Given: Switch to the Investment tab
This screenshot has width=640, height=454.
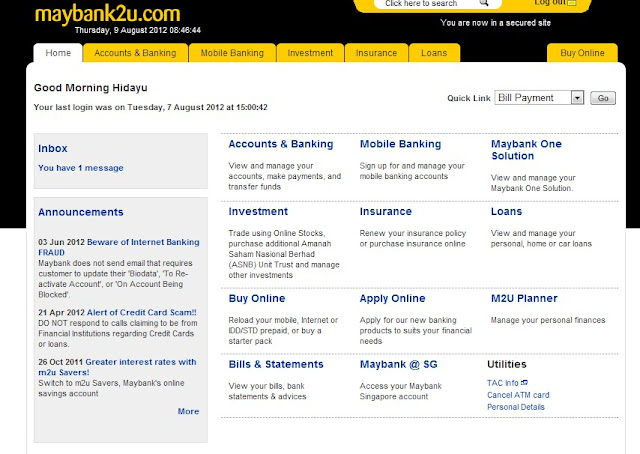Looking at the screenshot, I should click(310, 53).
